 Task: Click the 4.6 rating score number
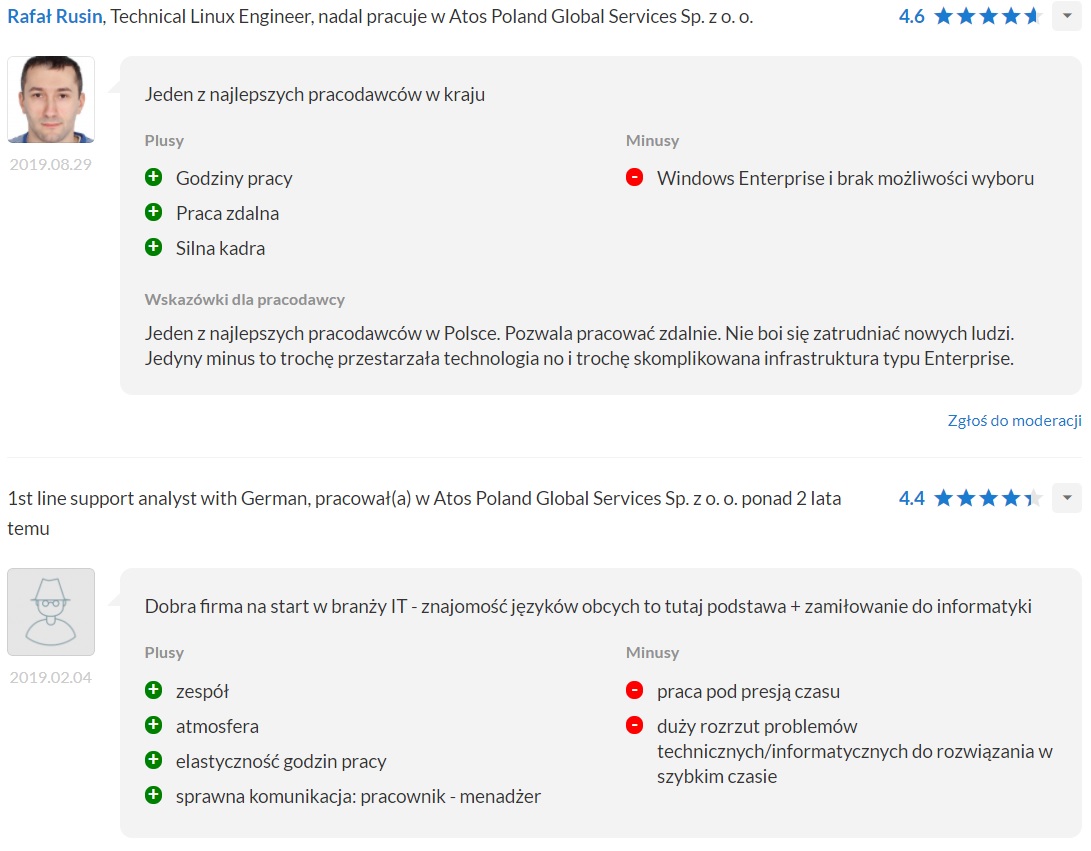tap(911, 17)
